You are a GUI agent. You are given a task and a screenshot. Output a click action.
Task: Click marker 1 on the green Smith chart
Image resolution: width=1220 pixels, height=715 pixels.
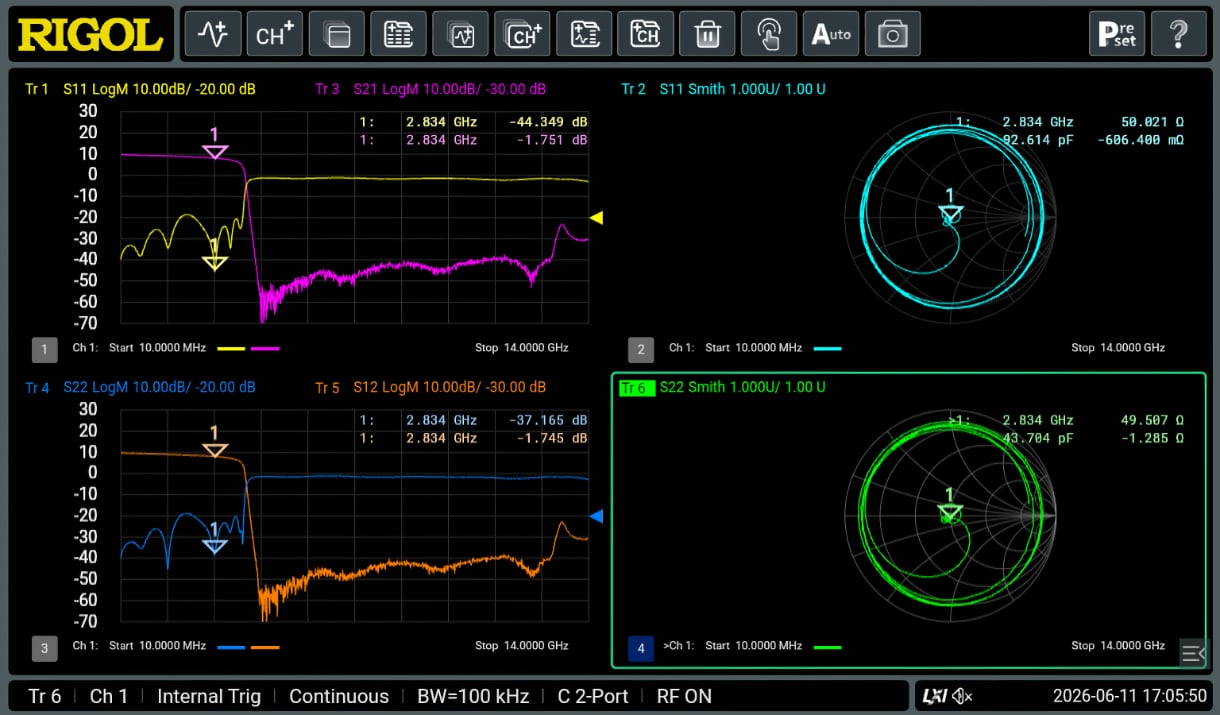pos(950,513)
